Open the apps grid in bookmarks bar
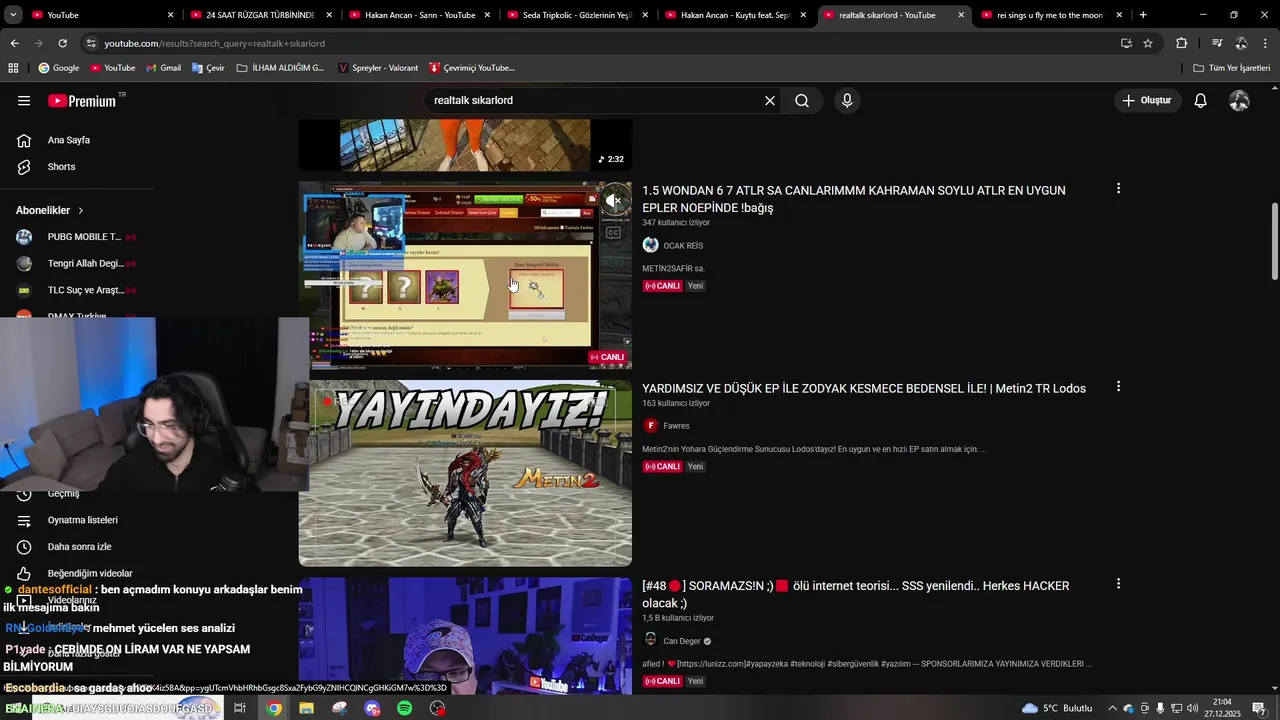Image resolution: width=1280 pixels, height=720 pixels. [13, 68]
